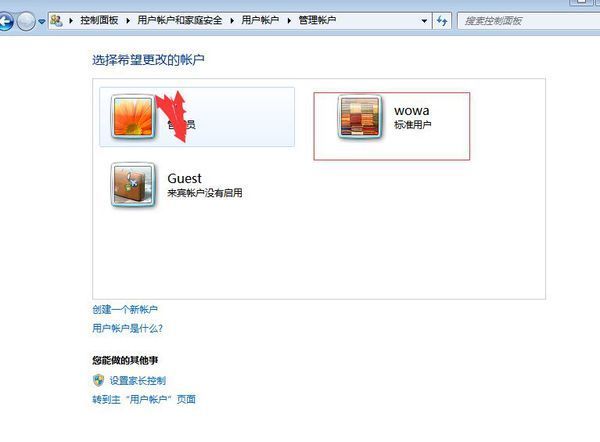
Task: Click the 管理帐户 breadcrumb item
Action: (317, 20)
